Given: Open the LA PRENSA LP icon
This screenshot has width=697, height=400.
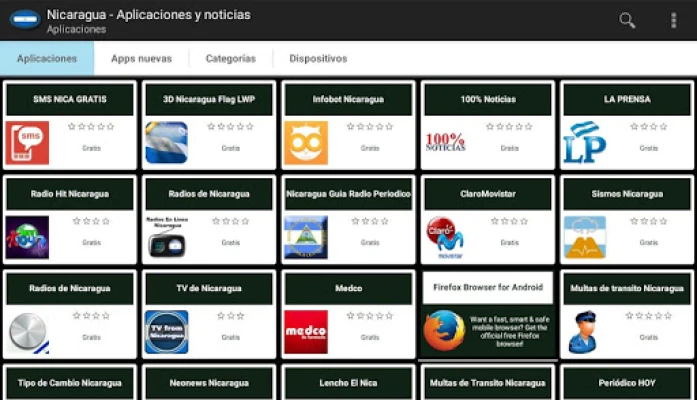Looking at the screenshot, I should click(x=584, y=143).
